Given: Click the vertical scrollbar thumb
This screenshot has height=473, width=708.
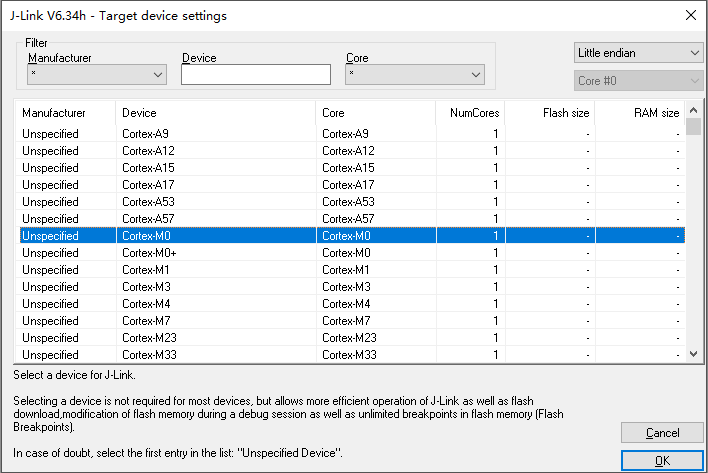Looking at the screenshot, I should (x=694, y=126).
